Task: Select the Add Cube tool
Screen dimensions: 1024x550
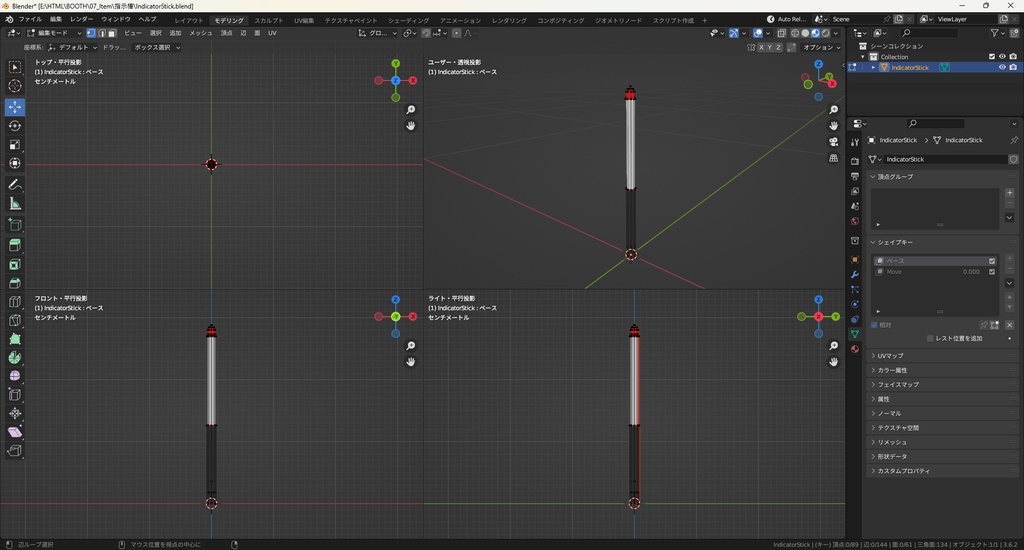Action: point(14,225)
